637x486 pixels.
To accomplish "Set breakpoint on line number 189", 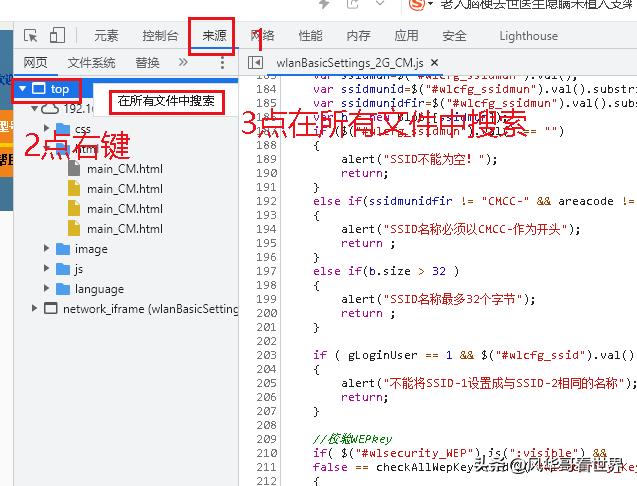I will 266,159.
